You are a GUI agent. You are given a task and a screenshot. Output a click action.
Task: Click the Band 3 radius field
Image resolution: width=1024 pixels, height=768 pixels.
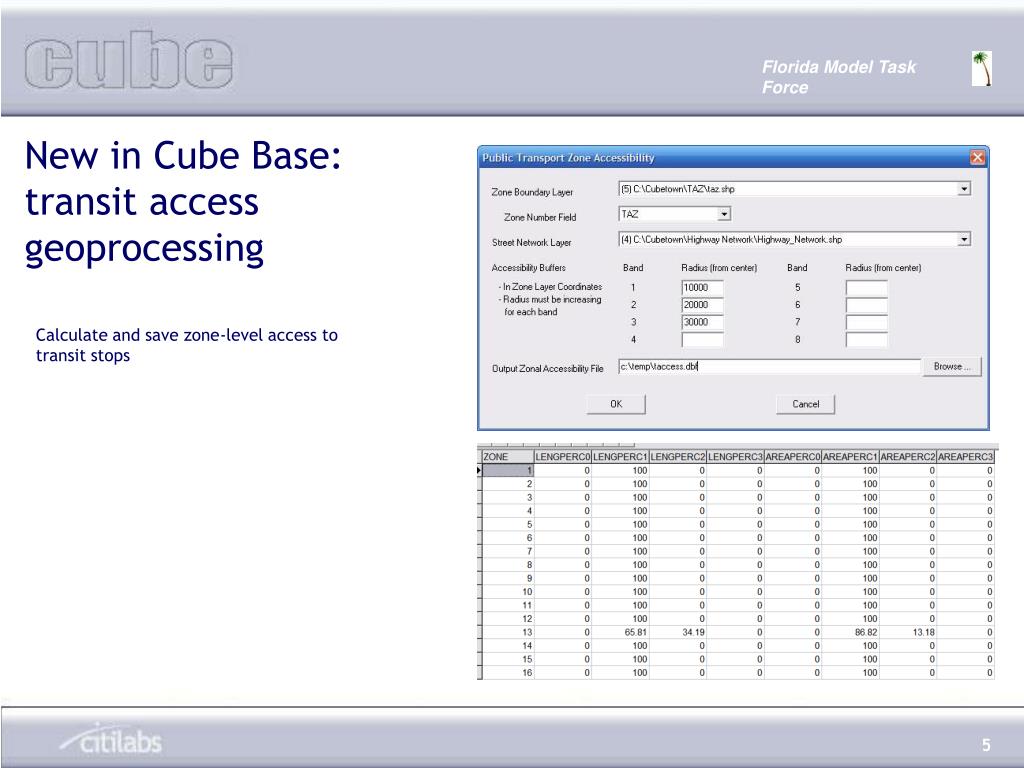702,322
